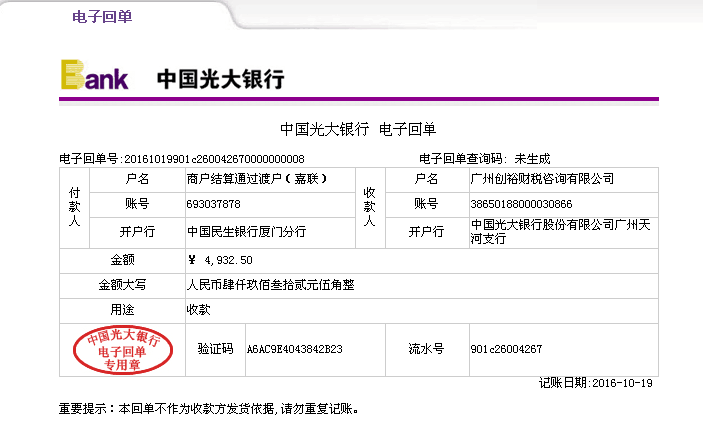This screenshot has height=432, width=703.
Task: Click the amount in words 人民币肆仟玖佰叁拾贰元伍角整
Action: pyautogui.click(x=271, y=285)
